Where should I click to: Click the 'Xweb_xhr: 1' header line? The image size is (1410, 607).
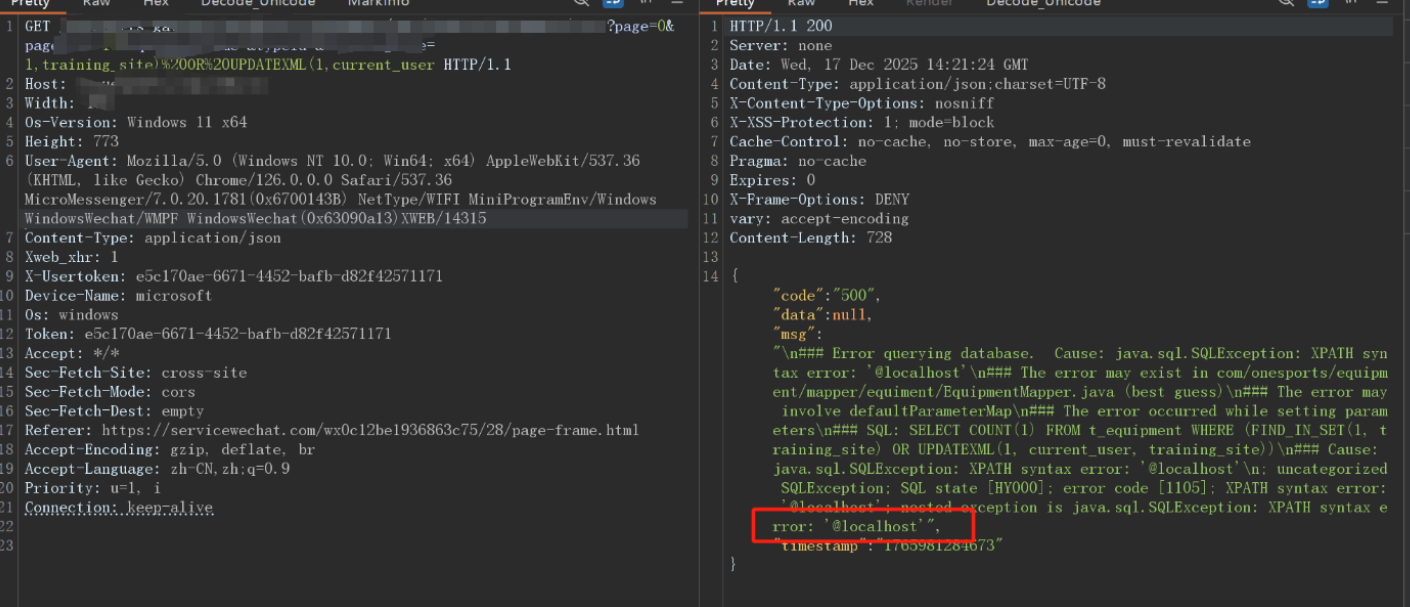(x=71, y=257)
